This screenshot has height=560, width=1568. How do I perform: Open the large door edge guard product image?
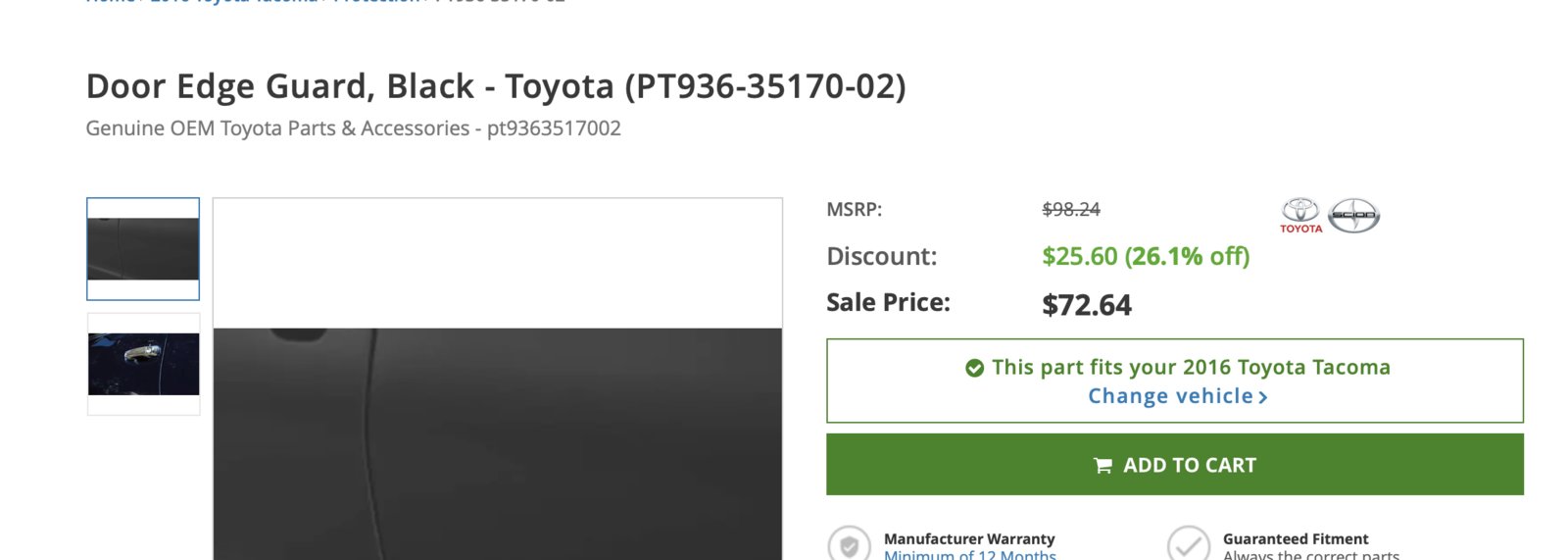click(498, 379)
